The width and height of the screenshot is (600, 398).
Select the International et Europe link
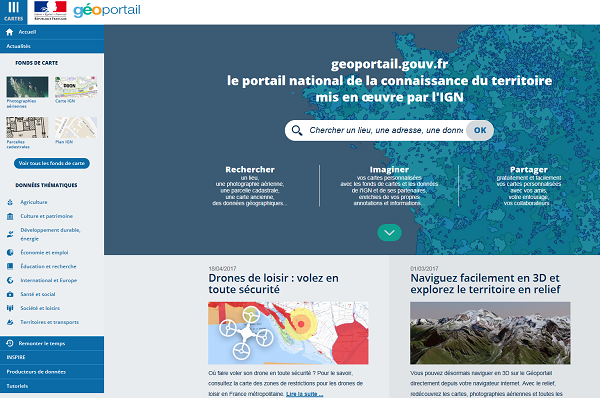(x=49, y=281)
